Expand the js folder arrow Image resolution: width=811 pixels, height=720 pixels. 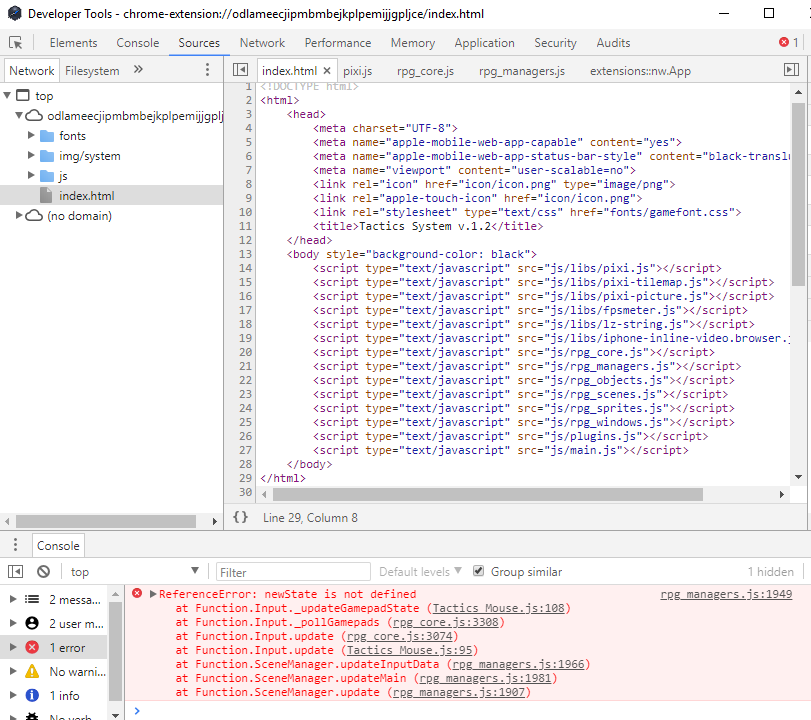(31, 175)
